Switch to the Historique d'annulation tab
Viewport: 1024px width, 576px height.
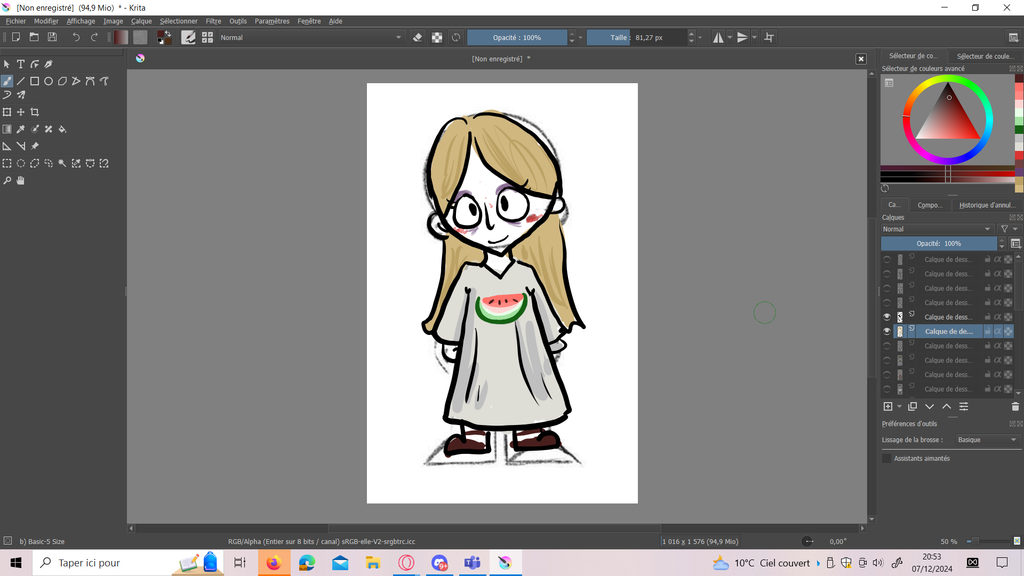coord(986,205)
